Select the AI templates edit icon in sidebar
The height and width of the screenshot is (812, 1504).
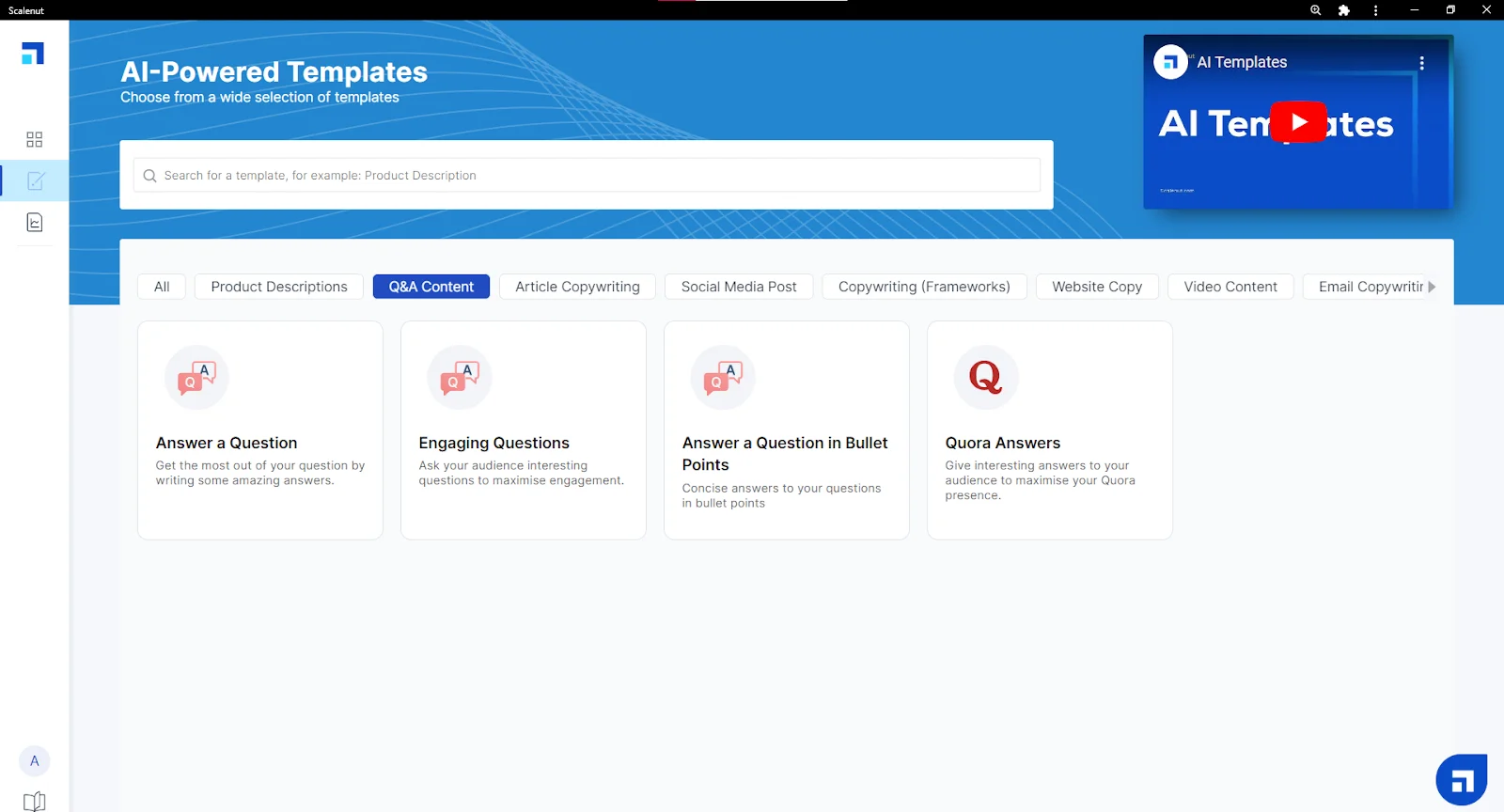click(x=36, y=180)
